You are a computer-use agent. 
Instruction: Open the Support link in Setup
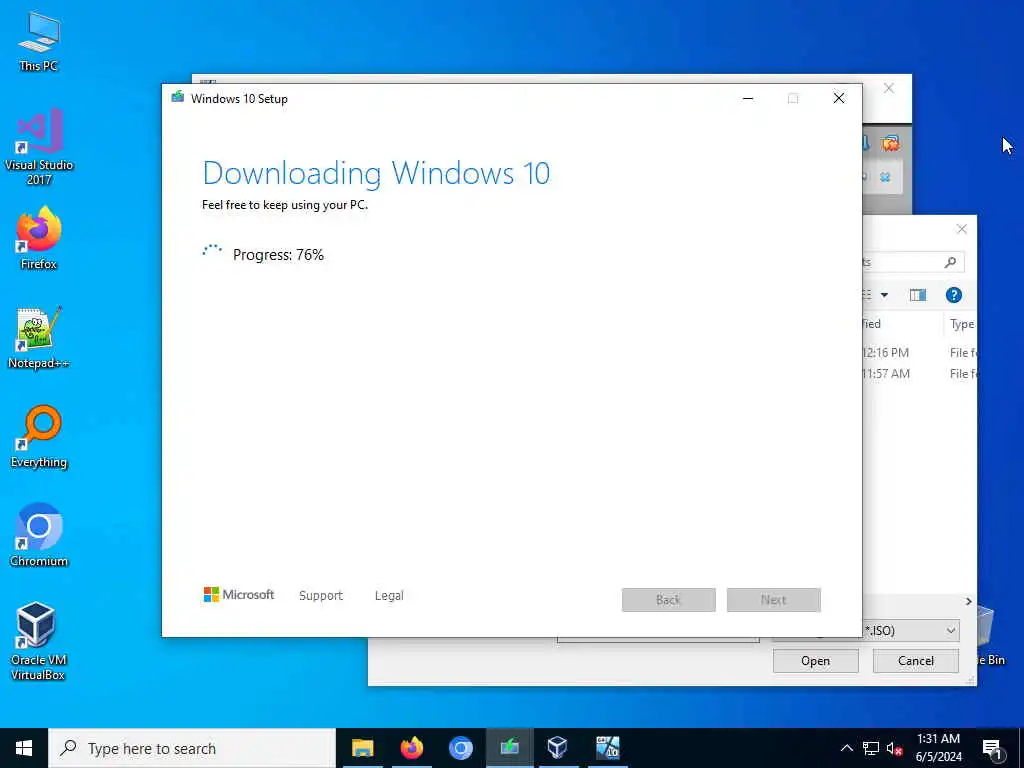321,596
